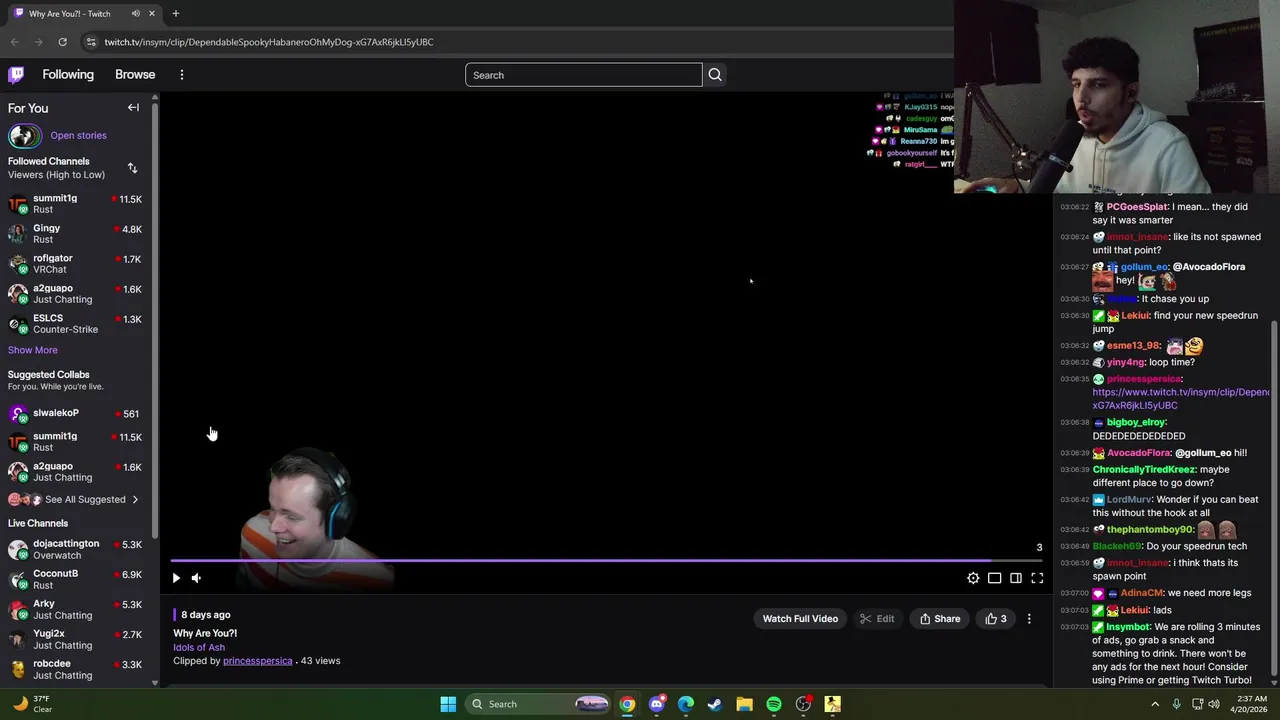This screenshot has width=1280, height=720.
Task: Open the Following page
Action: point(68,75)
